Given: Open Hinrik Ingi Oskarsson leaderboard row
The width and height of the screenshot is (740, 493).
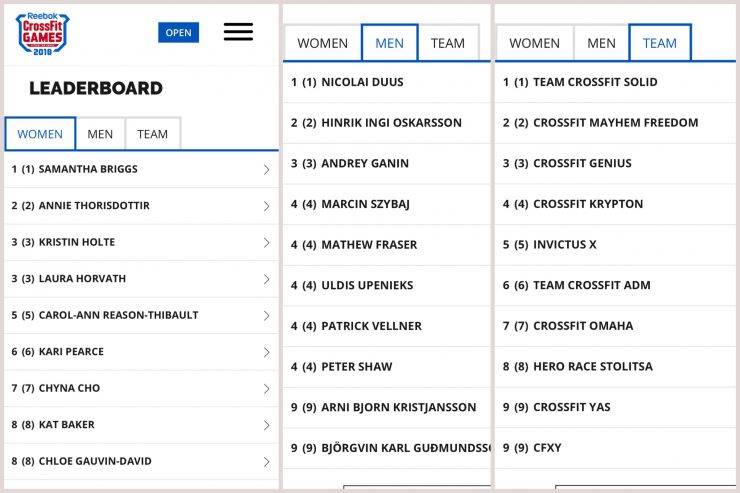Looking at the screenshot, I should click(387, 123).
